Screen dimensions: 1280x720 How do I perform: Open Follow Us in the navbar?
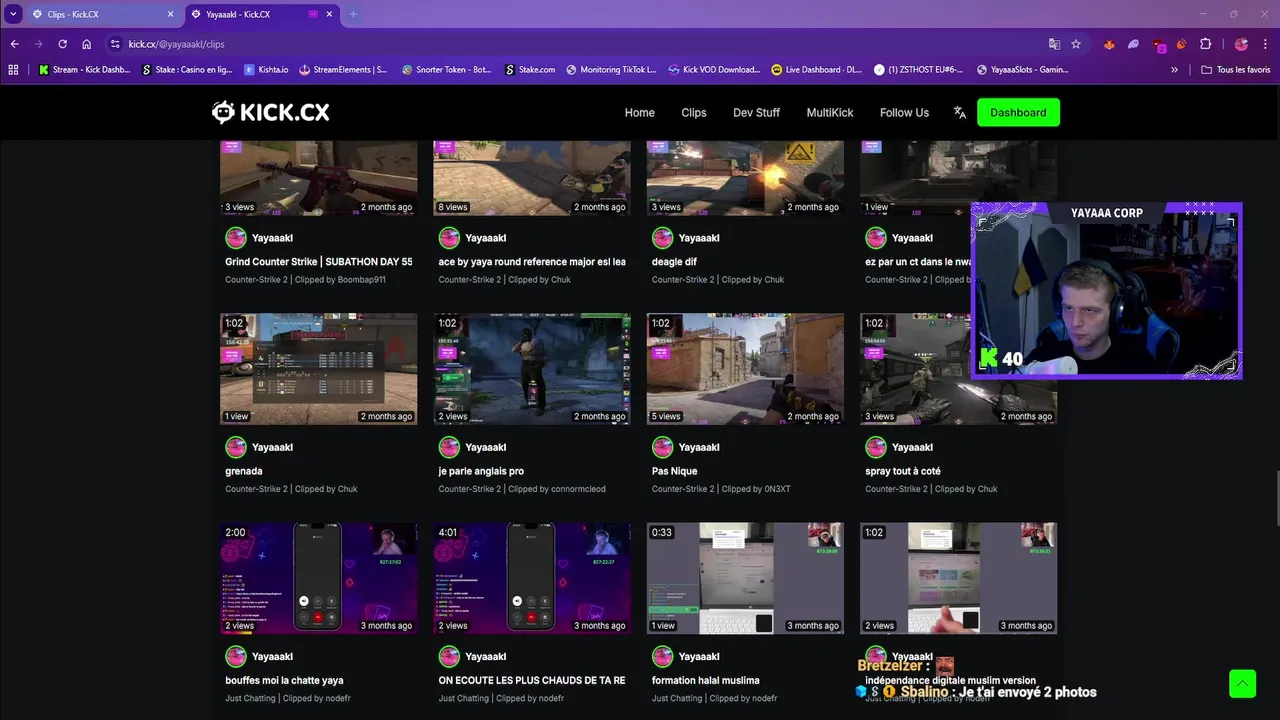[904, 113]
